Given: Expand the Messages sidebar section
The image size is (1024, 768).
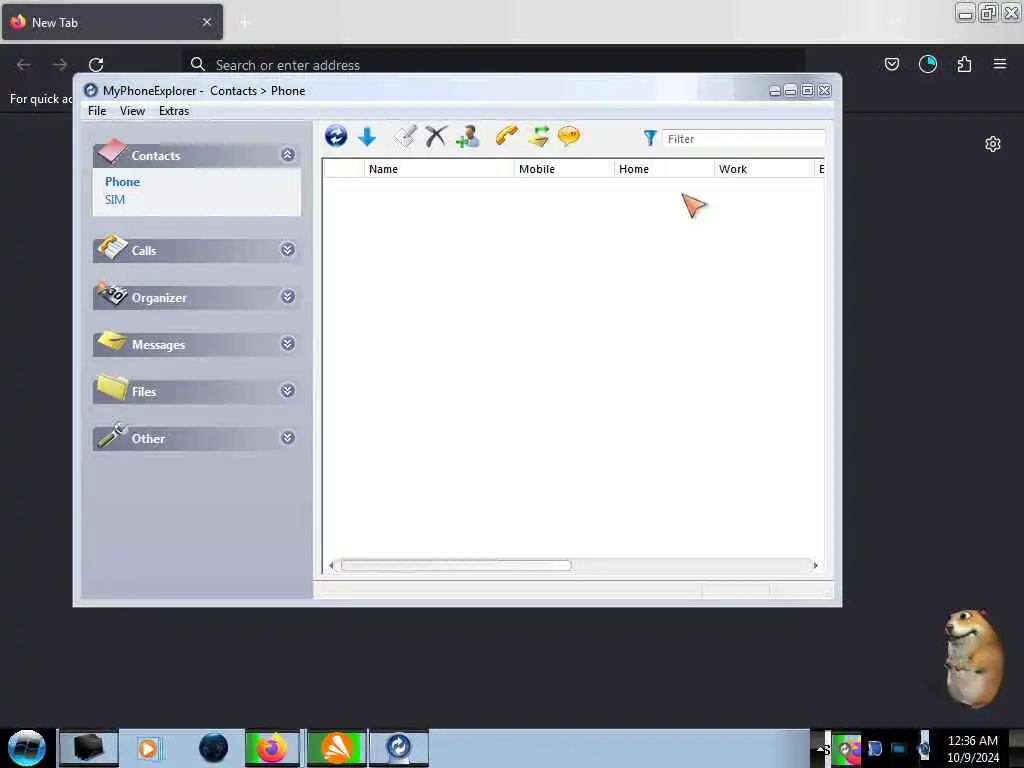Looking at the screenshot, I should coord(287,344).
